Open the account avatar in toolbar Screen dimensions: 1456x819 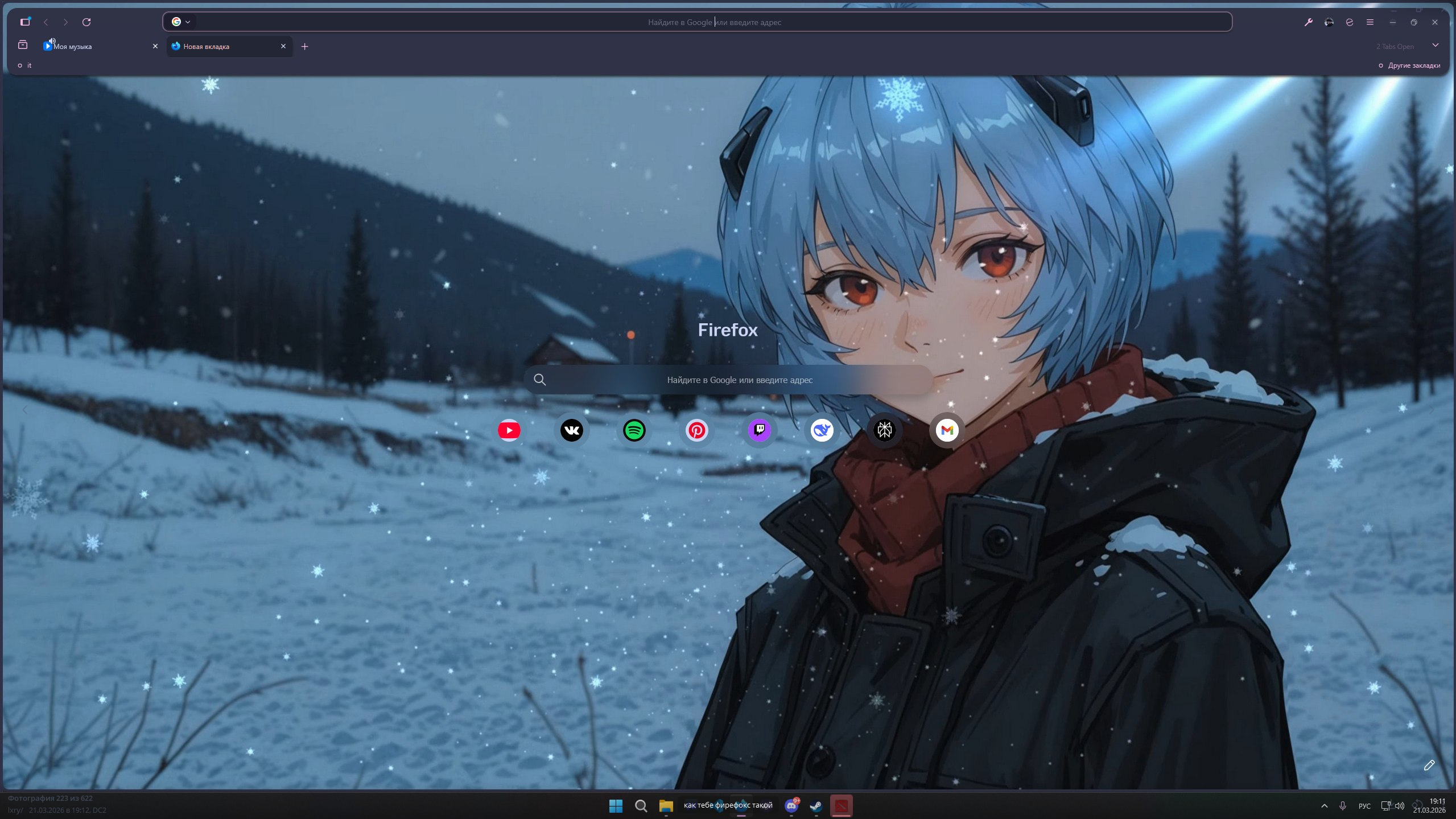[1329, 22]
